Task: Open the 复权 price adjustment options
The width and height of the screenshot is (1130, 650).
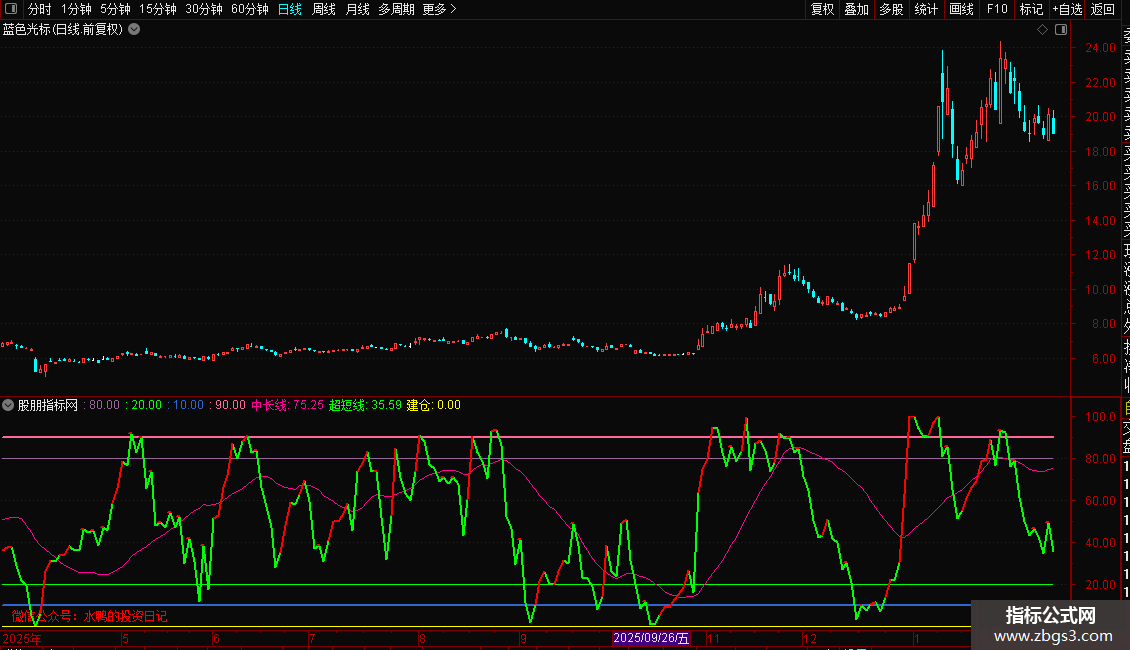Action: (822, 9)
